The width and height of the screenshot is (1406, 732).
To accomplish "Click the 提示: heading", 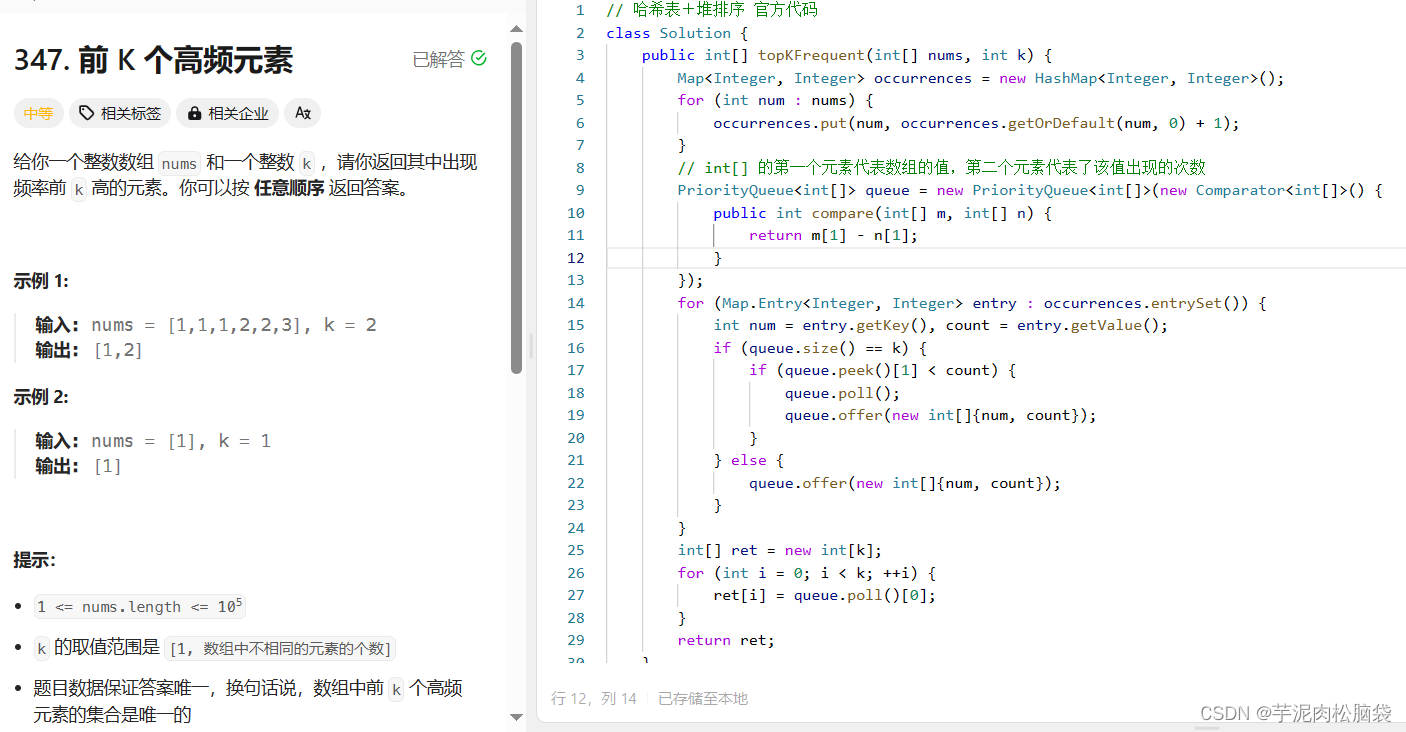I will click(x=35, y=560).
